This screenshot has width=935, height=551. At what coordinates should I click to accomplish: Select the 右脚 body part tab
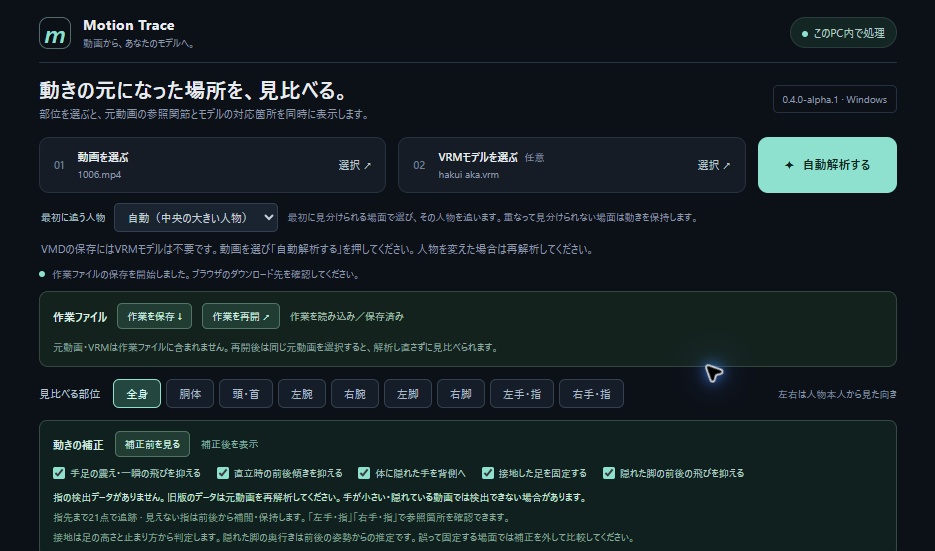tap(461, 394)
